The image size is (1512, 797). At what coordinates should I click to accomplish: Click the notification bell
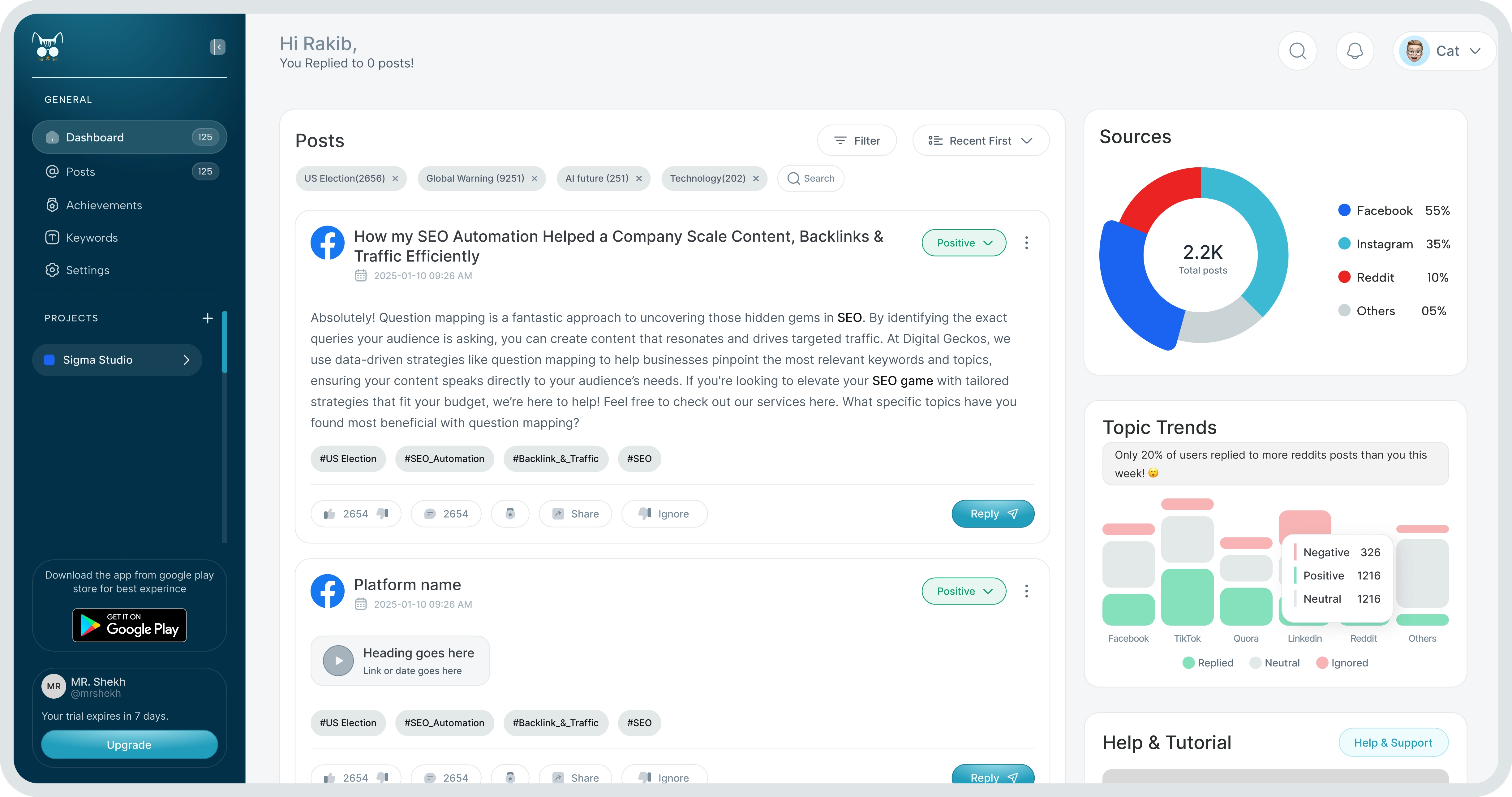pyautogui.click(x=1354, y=50)
